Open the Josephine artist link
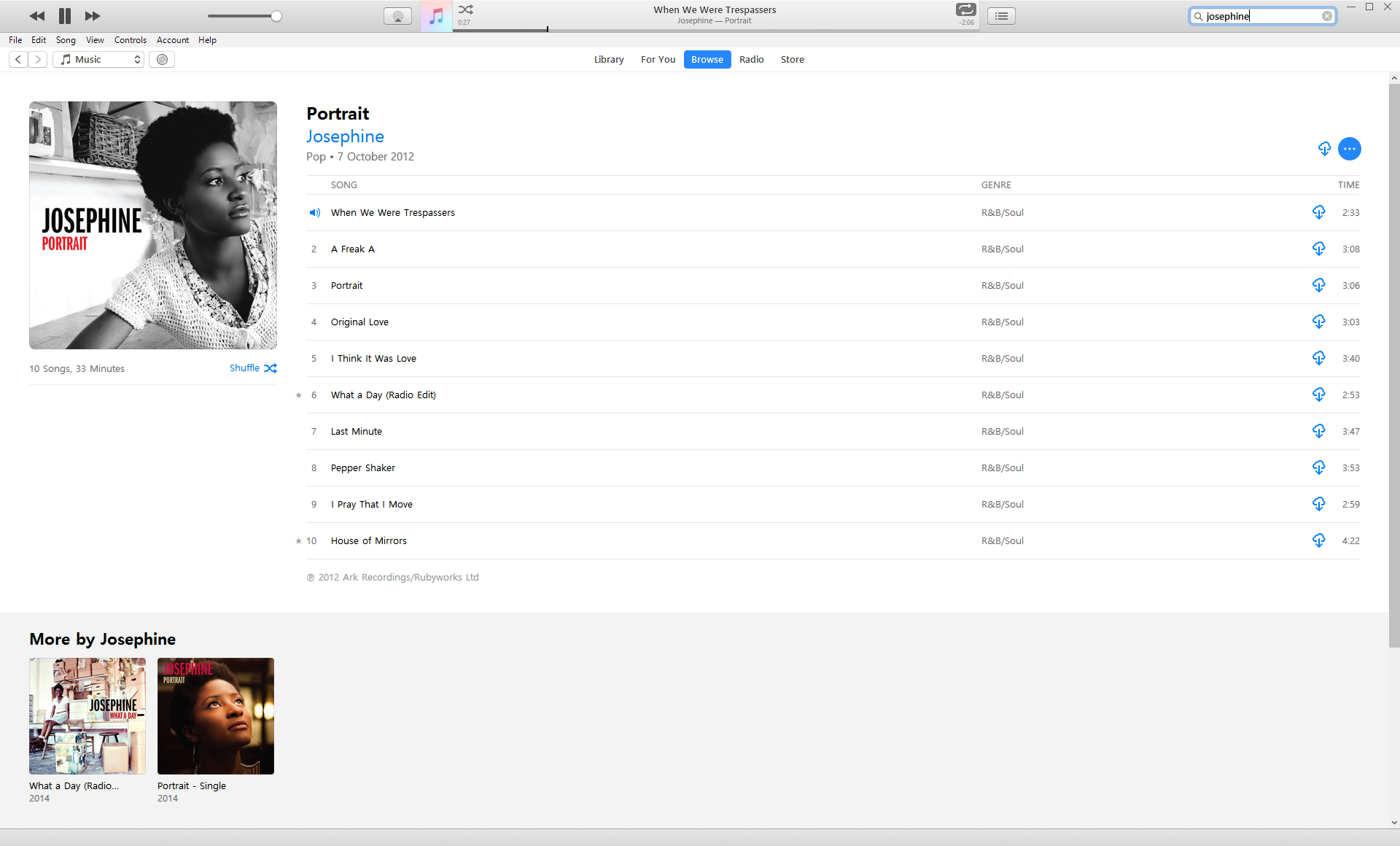The image size is (1400, 846). tap(345, 136)
